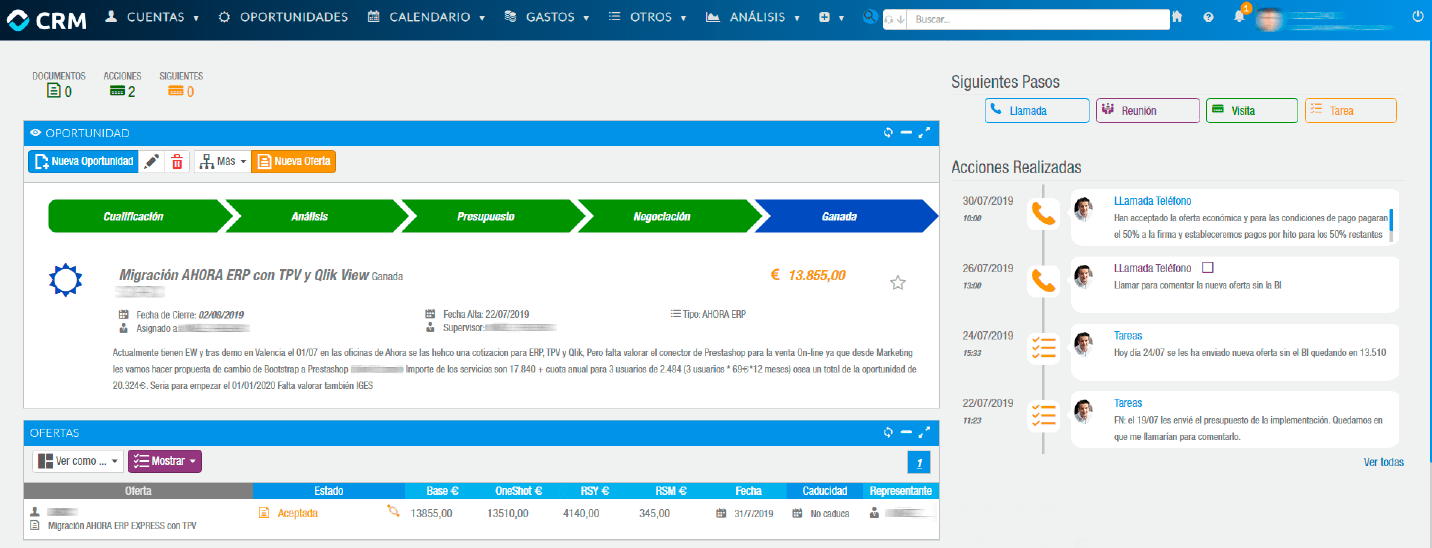Open the Gastos menu

tap(546, 17)
